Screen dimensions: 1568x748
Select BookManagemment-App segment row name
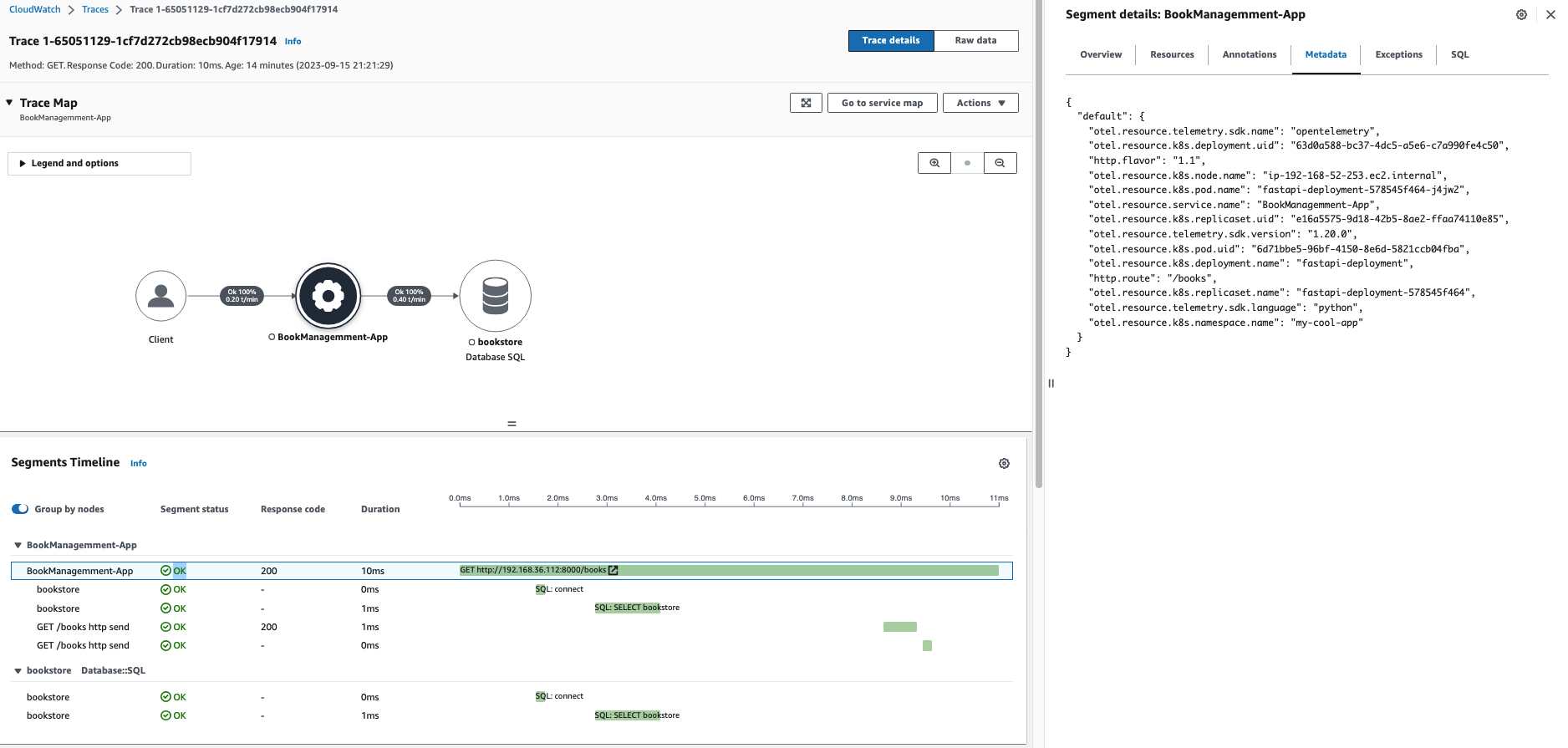(79, 571)
